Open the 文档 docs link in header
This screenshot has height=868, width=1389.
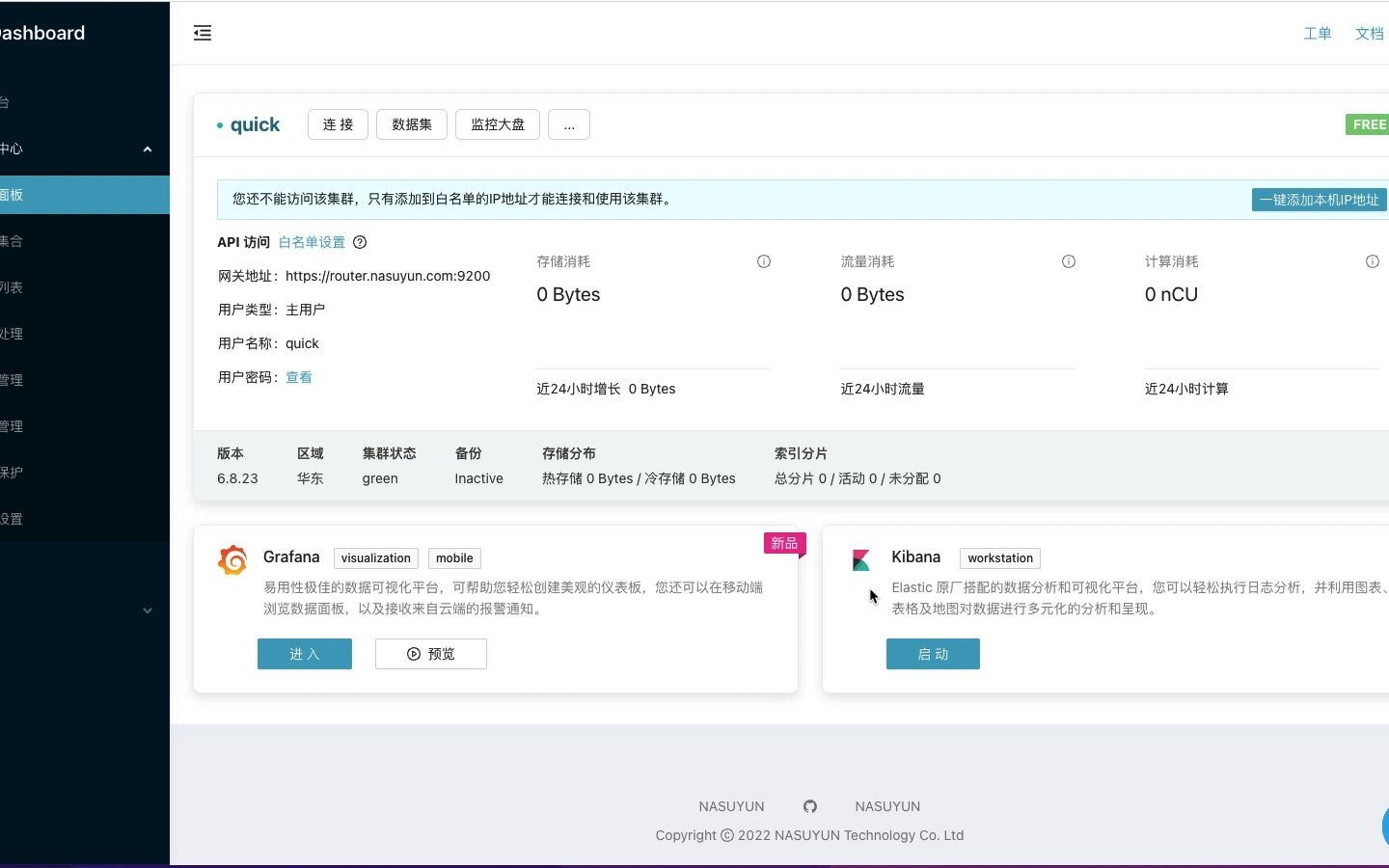point(1370,34)
